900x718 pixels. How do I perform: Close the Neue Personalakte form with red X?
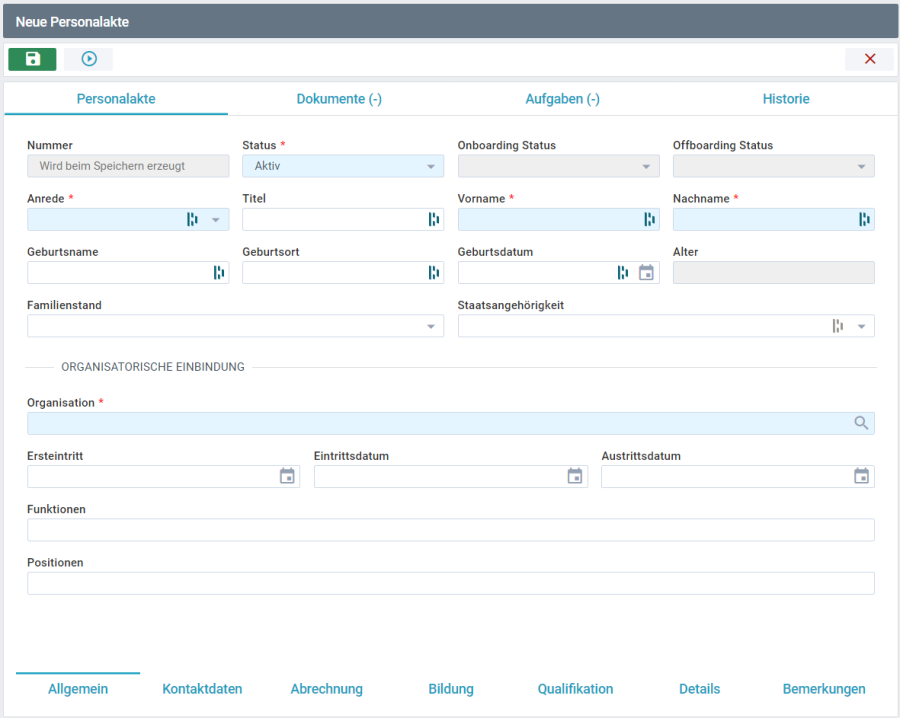870,59
